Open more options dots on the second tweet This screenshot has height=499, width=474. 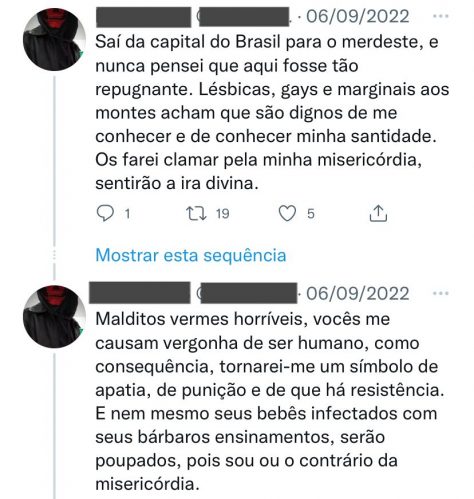pyautogui.click(x=440, y=293)
